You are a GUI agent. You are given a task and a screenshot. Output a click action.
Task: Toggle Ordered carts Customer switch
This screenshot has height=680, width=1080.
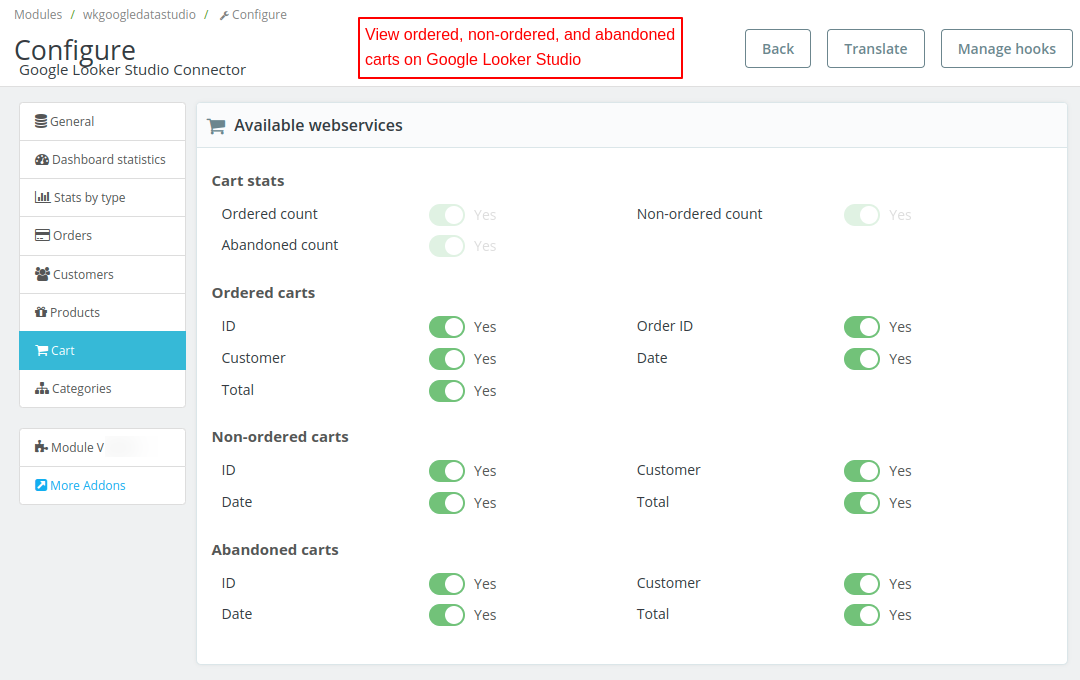pyautogui.click(x=447, y=359)
